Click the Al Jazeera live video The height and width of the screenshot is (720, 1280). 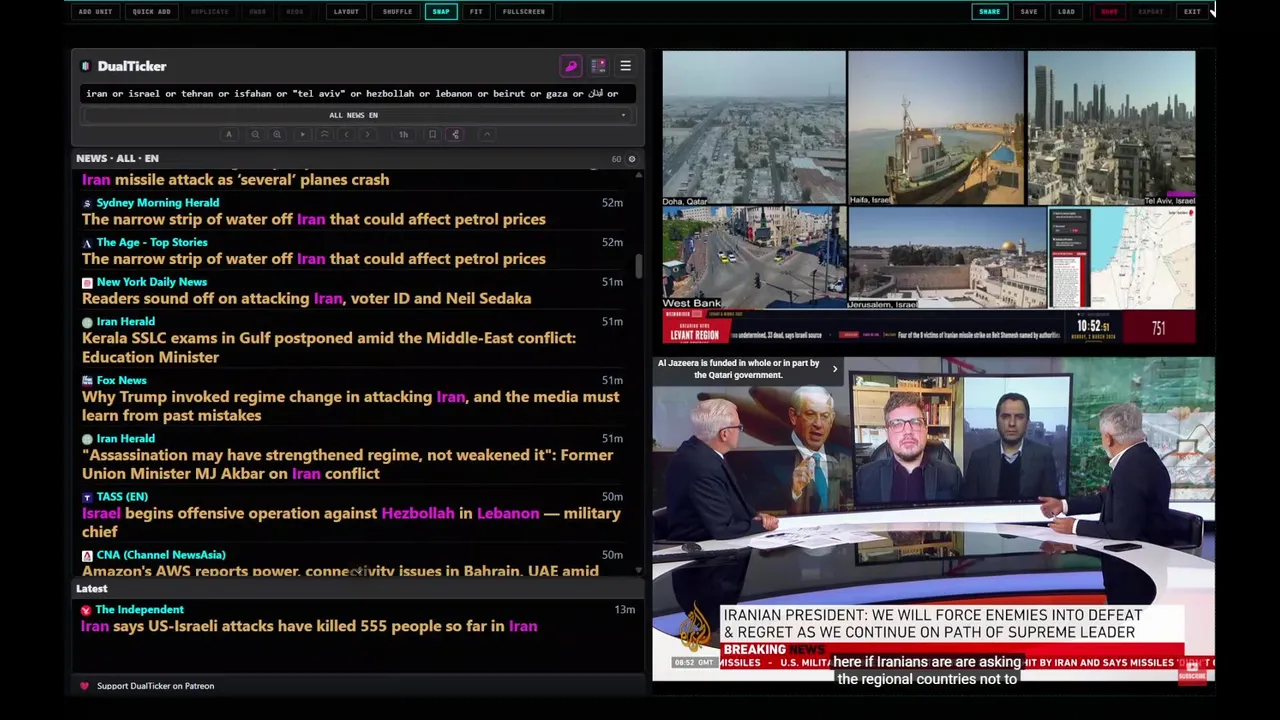[933, 519]
